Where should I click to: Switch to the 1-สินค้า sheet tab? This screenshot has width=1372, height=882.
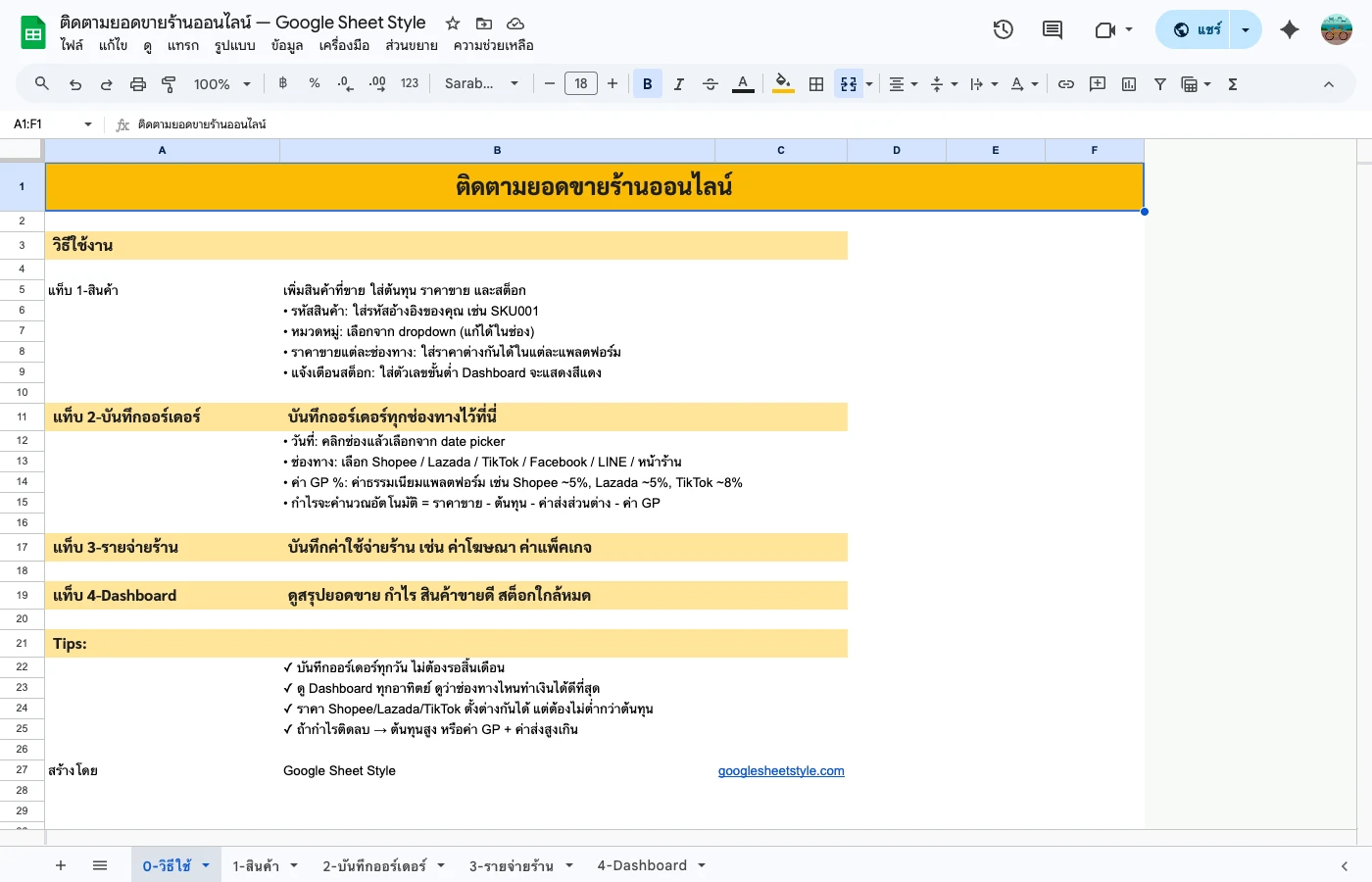[x=256, y=866]
